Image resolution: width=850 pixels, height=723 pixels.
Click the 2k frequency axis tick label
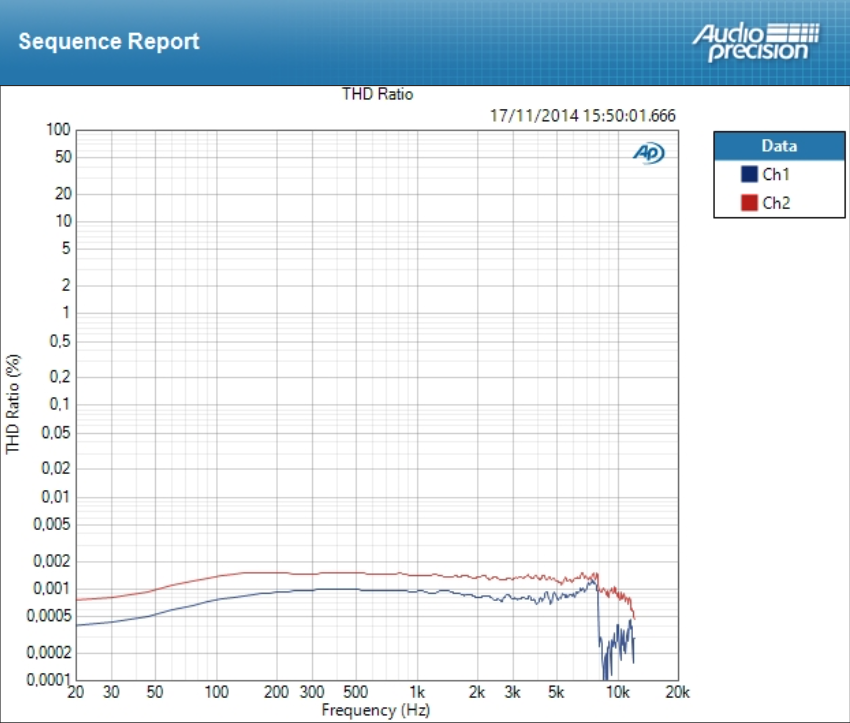coord(477,692)
